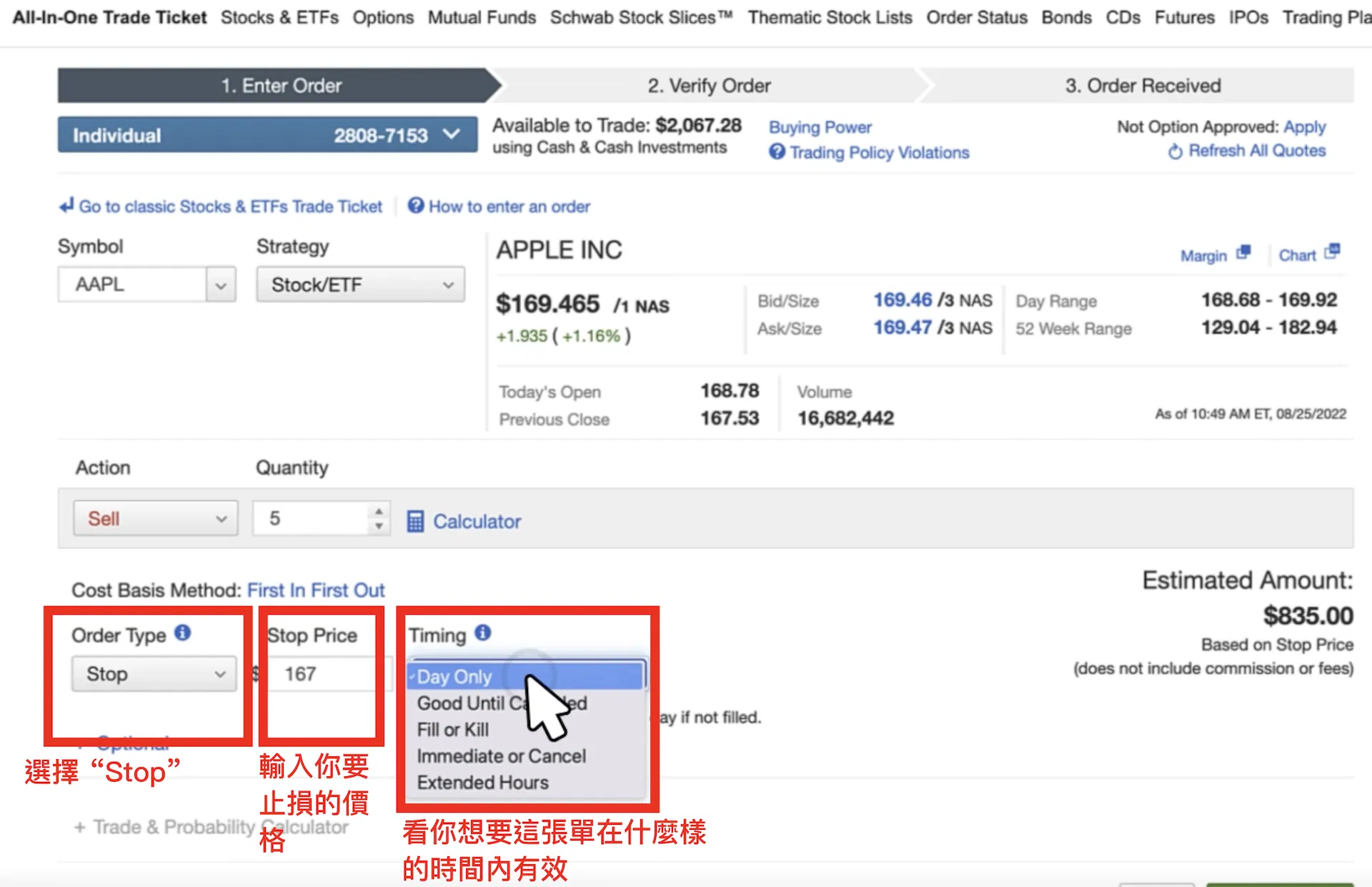Image resolution: width=1372 pixels, height=887 pixels.
Task: Open the Chart popup icon
Action: click(1331, 252)
